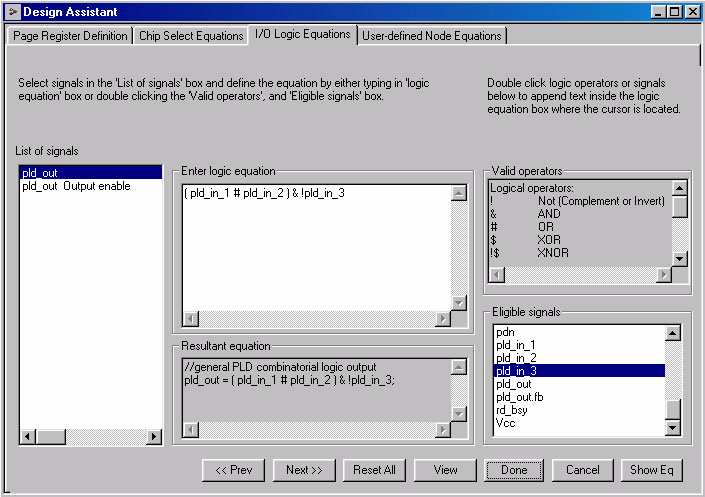The image size is (705, 497).
Task: Click the Reset All button
Action: click(x=375, y=470)
